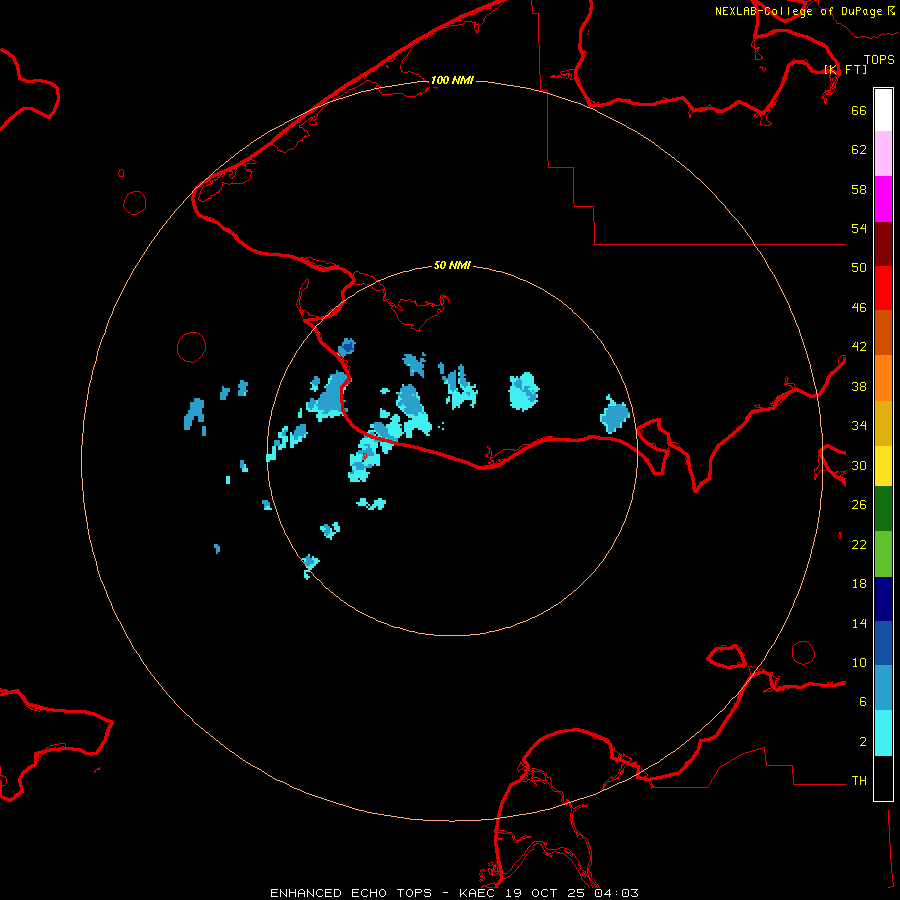Click the TOPS legend heading

coord(879,60)
